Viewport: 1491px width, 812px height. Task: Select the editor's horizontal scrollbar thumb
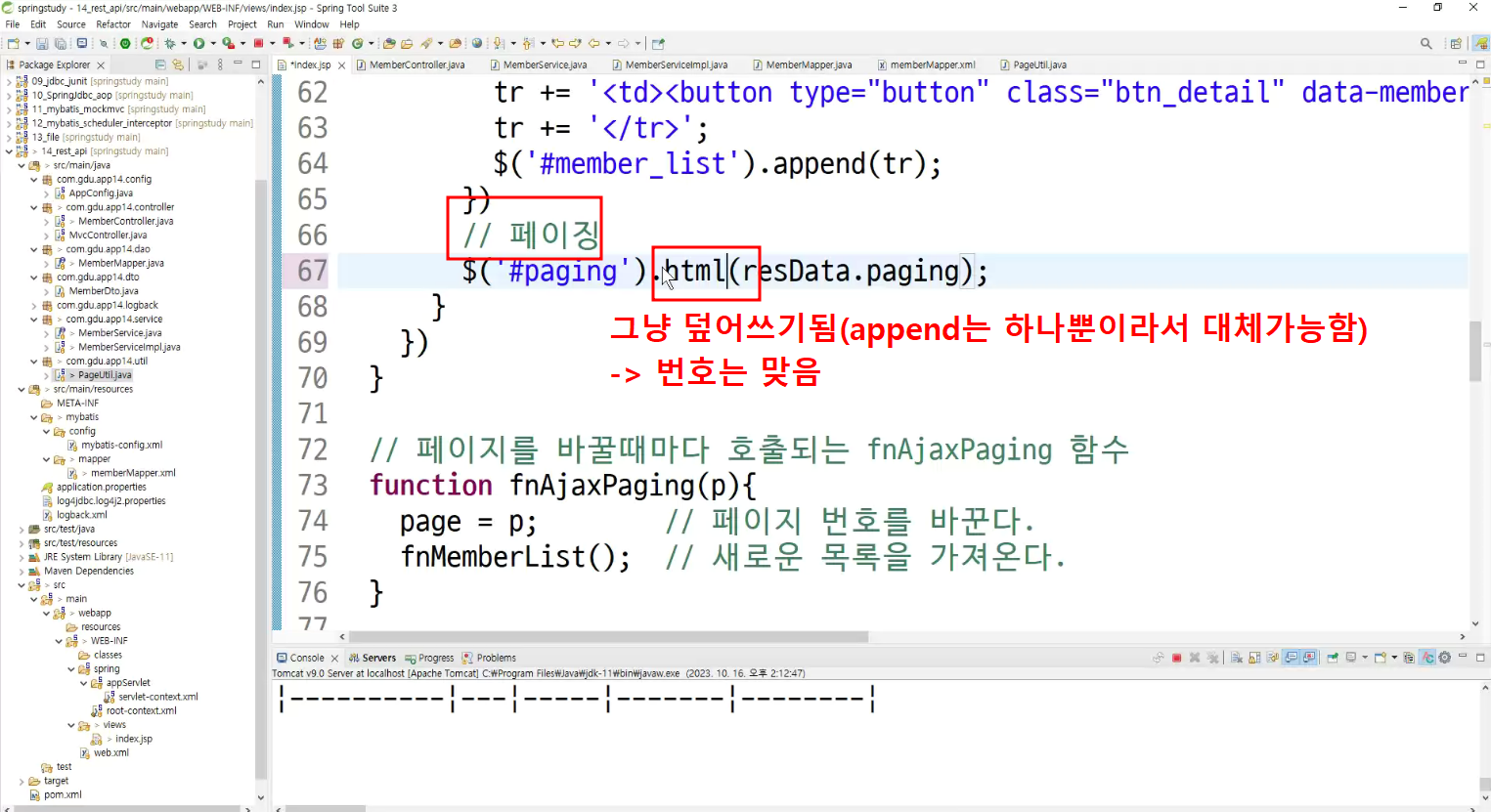click(608, 636)
